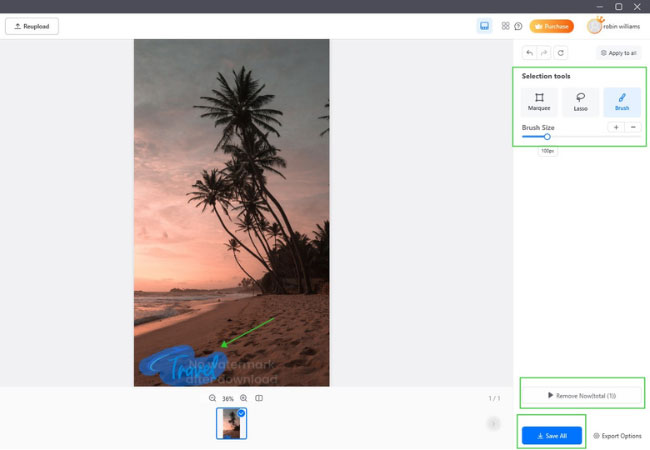
Task: Reset edits with the refresh icon
Action: point(560,52)
